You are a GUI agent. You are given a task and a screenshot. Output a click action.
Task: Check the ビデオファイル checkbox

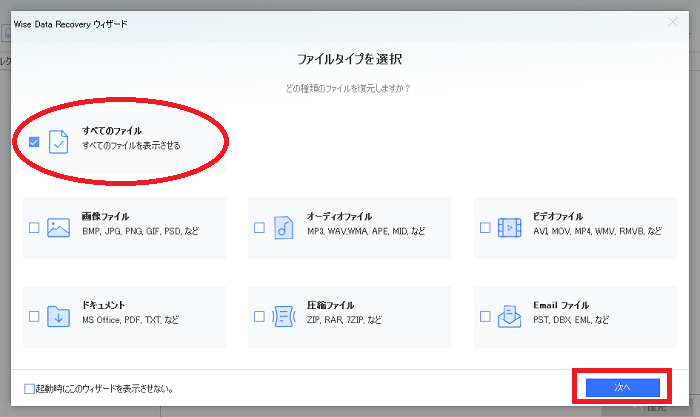tap(485, 228)
